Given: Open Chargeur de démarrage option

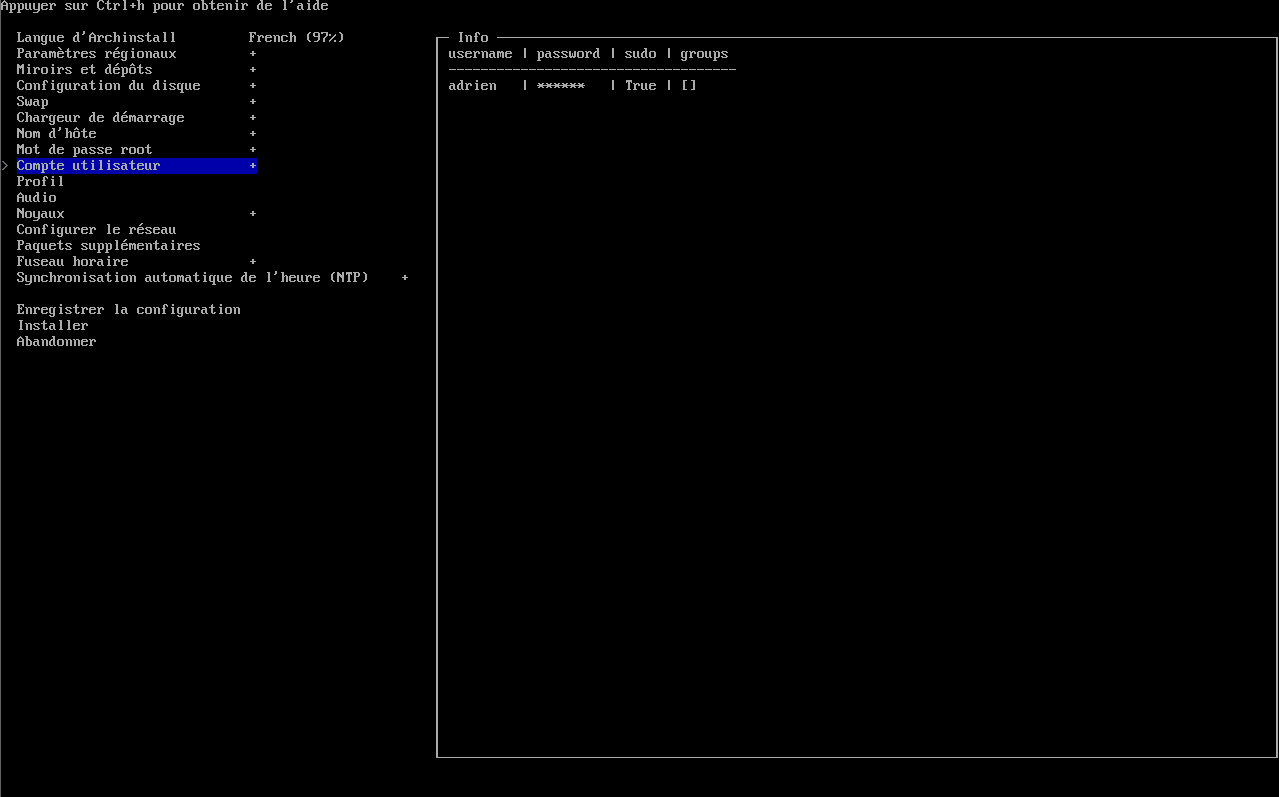Looking at the screenshot, I should click(x=100, y=117).
